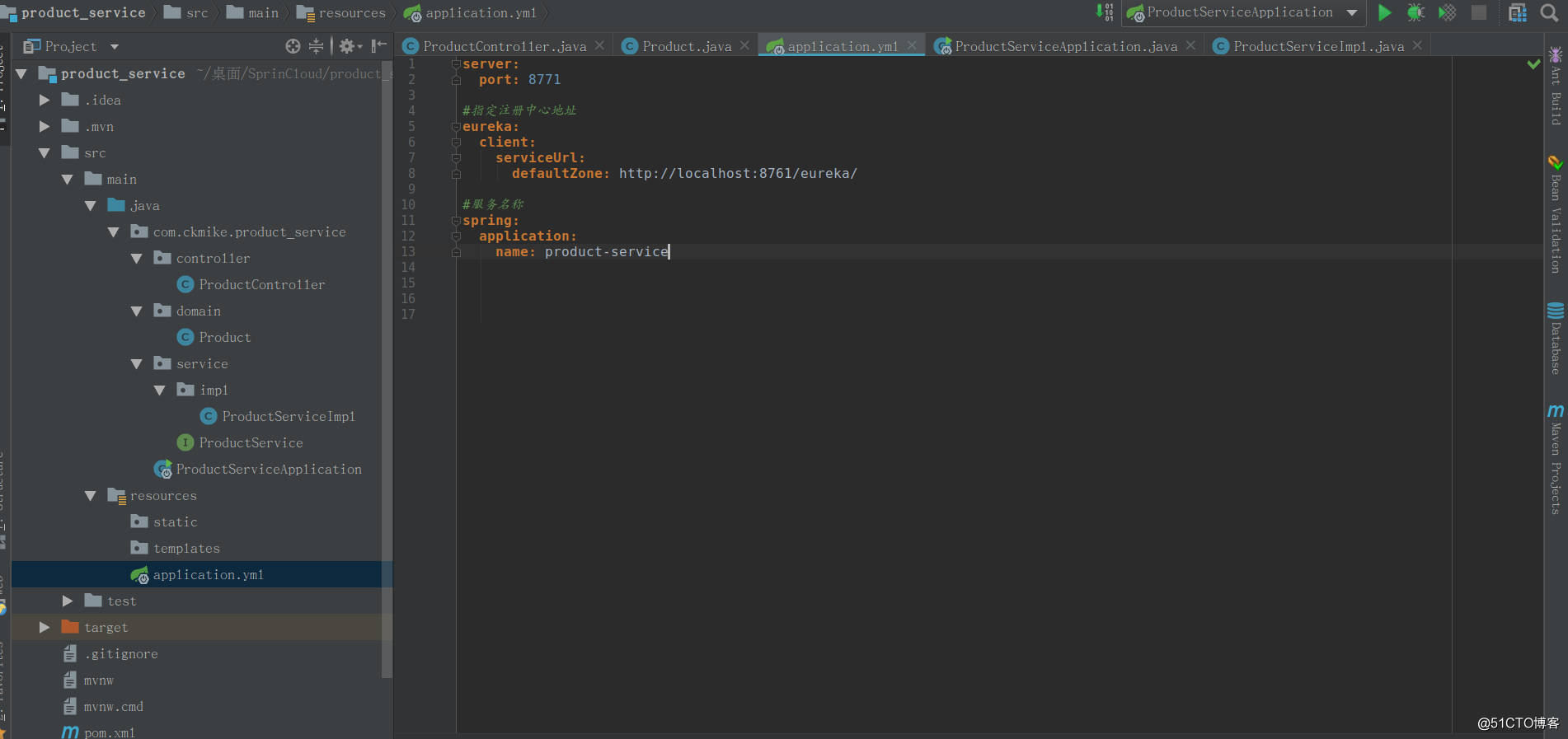
Task: Click resources in navigation breadcrumb
Action: pos(341,12)
